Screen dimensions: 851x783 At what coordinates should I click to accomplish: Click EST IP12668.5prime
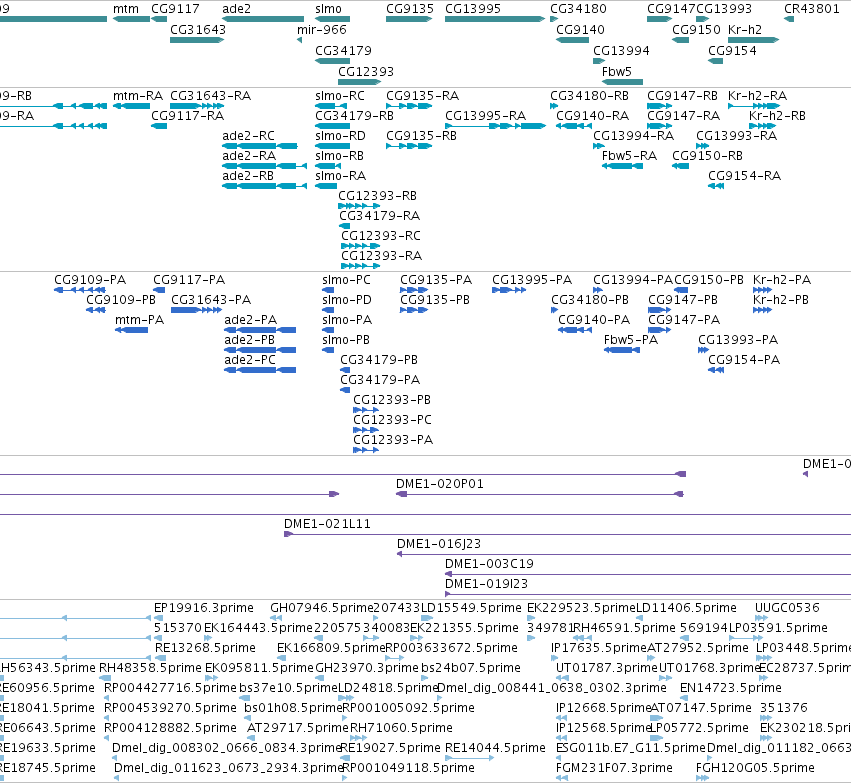pos(560,718)
